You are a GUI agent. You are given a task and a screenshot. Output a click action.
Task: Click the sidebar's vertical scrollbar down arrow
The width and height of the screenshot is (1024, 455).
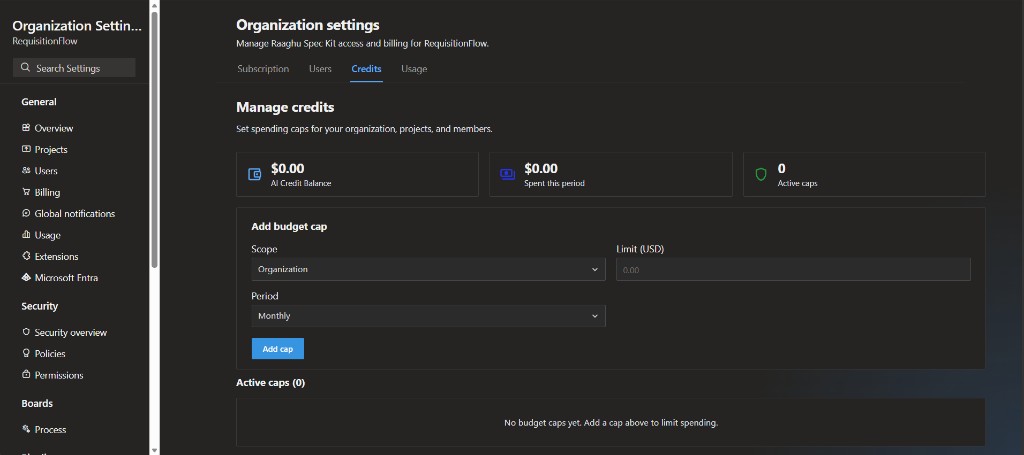[x=154, y=450]
